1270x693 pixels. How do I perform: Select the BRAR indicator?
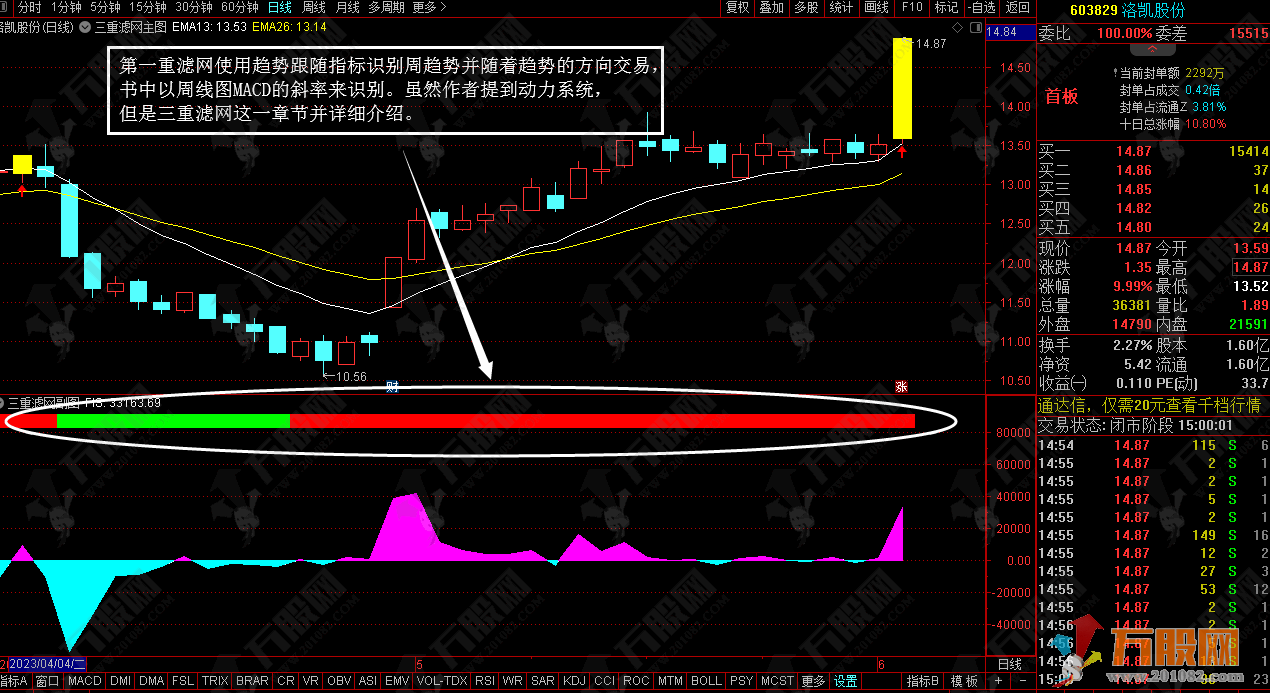252,681
